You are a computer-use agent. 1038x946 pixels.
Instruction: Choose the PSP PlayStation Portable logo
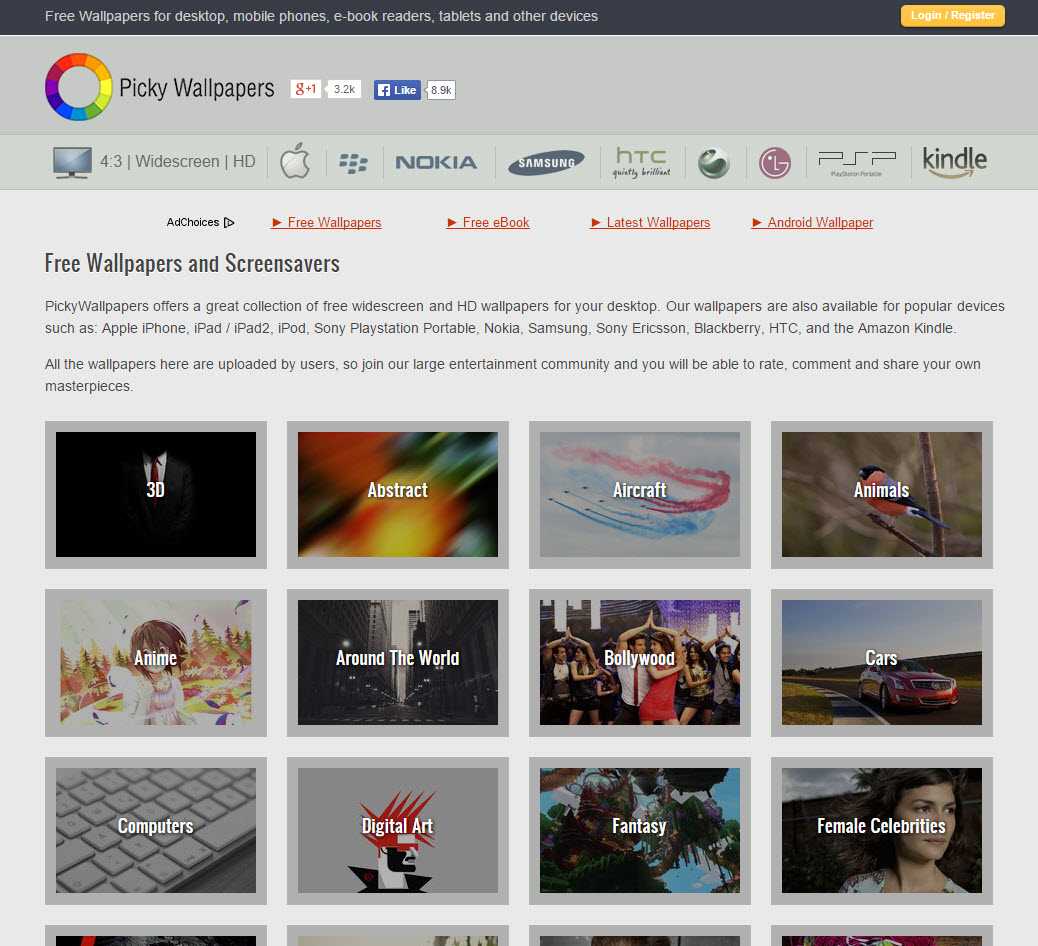pyautogui.click(x=857, y=162)
